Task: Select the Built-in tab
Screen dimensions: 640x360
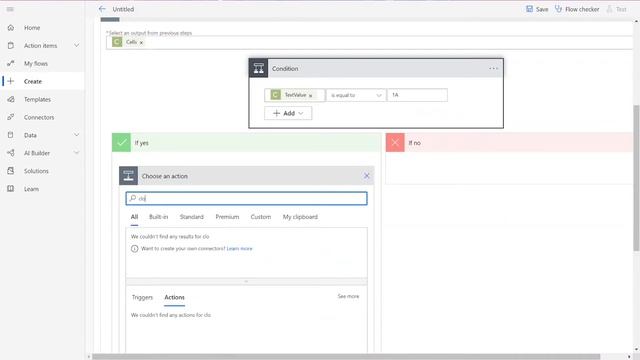Action: pos(158,217)
